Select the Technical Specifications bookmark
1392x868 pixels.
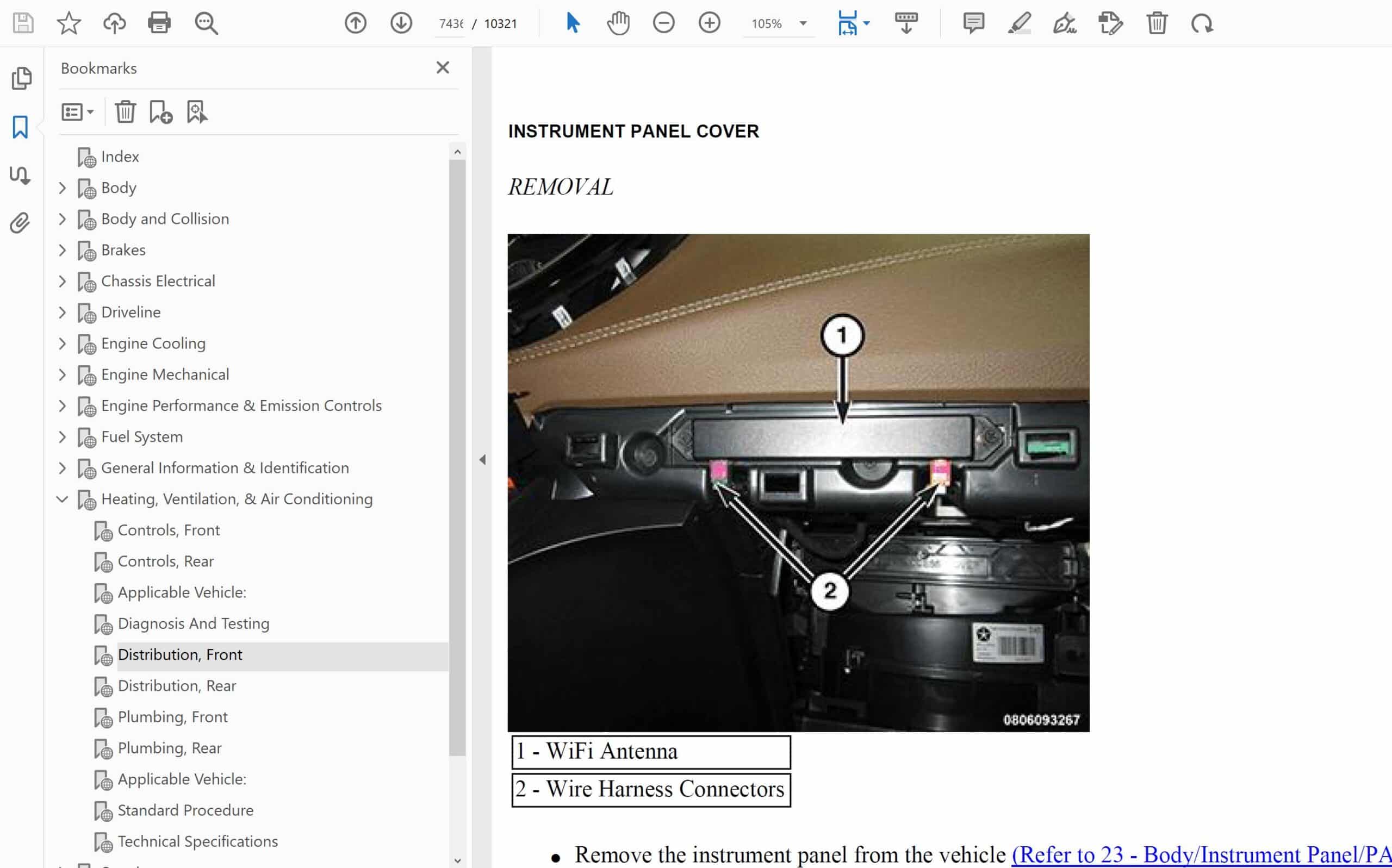[197, 841]
